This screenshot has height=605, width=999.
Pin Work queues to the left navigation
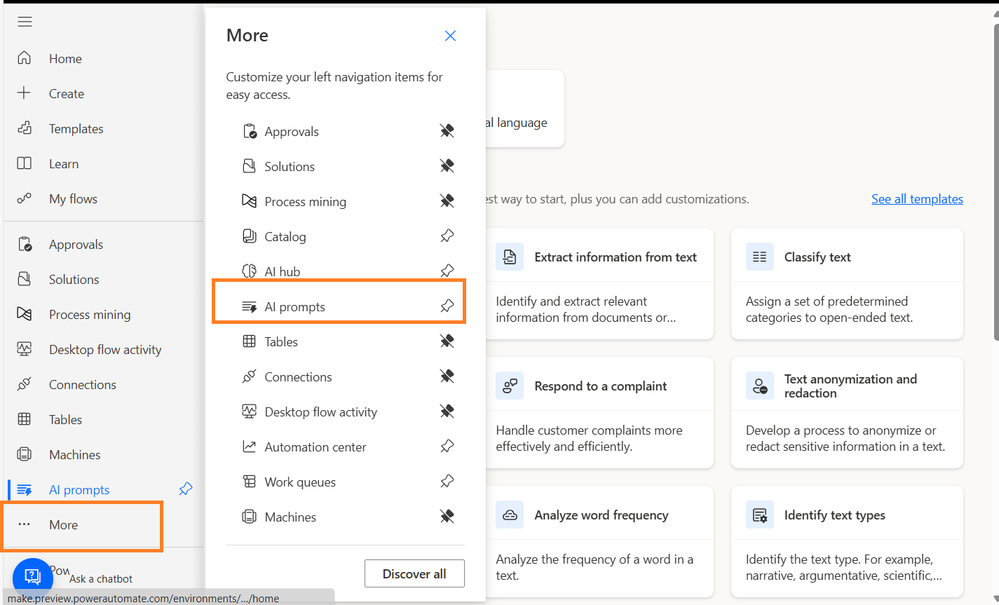[x=447, y=481]
